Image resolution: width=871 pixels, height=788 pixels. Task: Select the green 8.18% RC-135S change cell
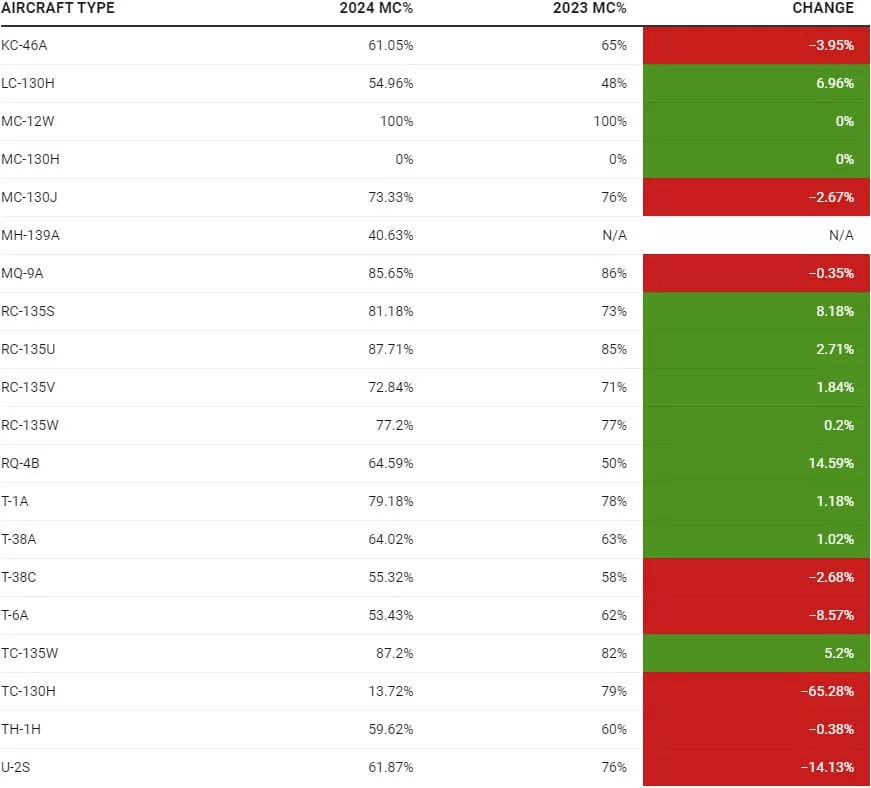pyautogui.click(x=756, y=312)
